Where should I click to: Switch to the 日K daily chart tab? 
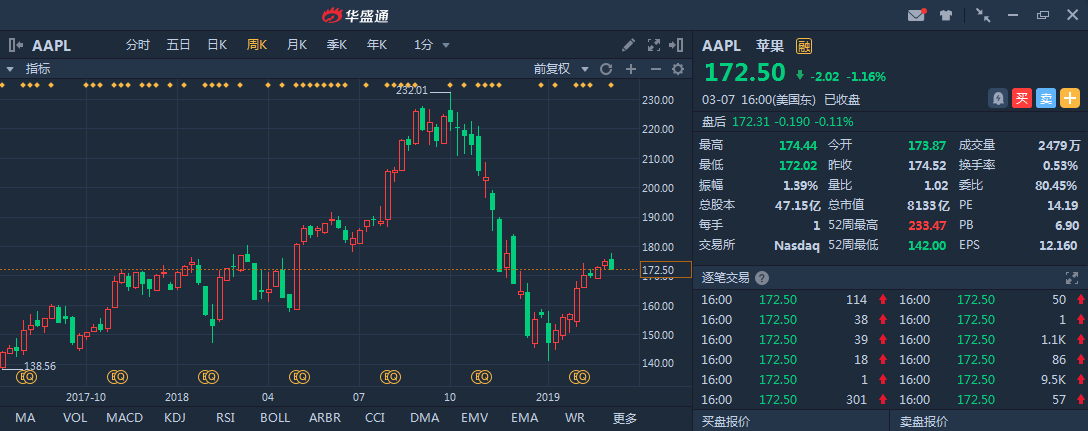click(x=217, y=45)
